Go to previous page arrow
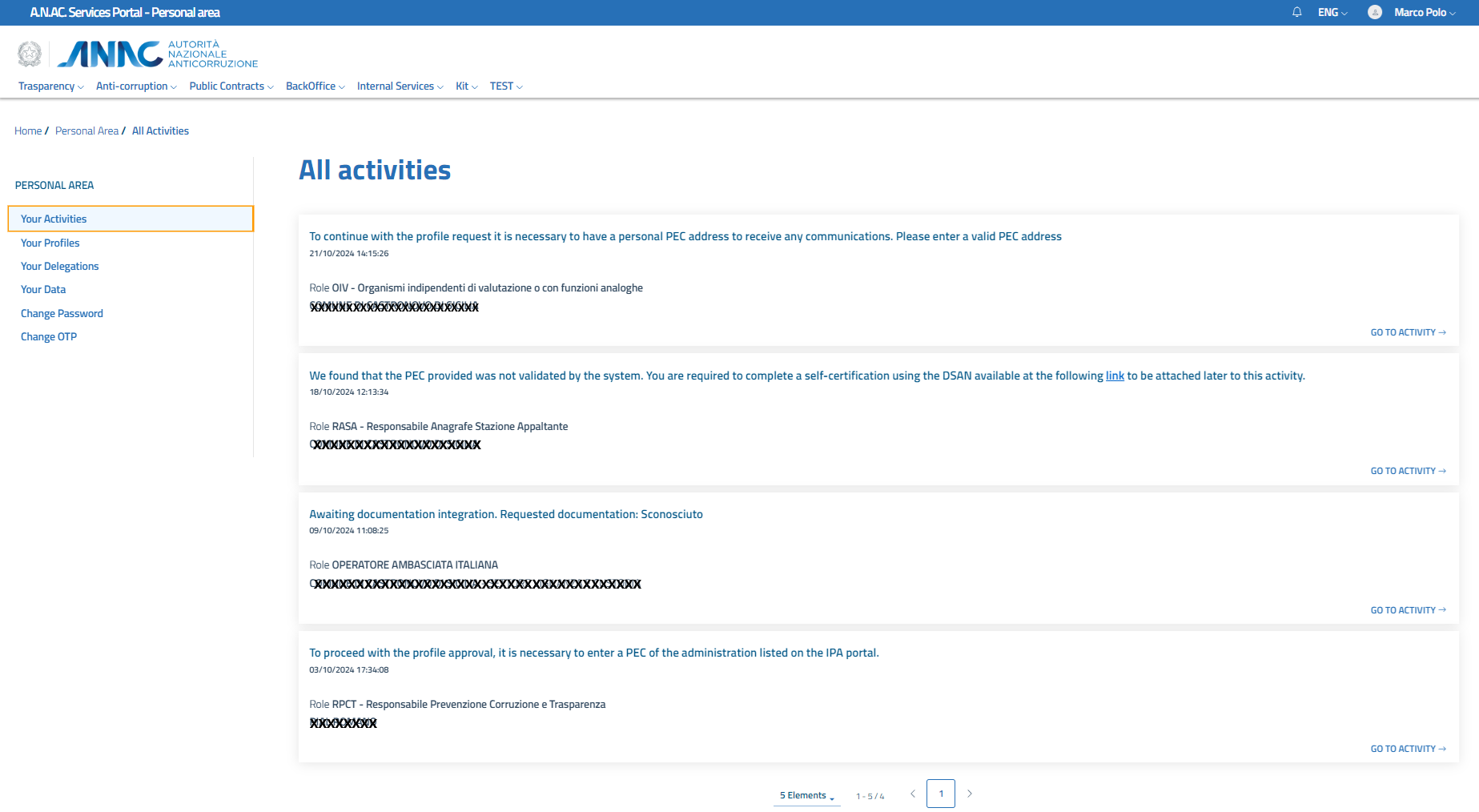The image size is (1479, 812). click(x=913, y=794)
